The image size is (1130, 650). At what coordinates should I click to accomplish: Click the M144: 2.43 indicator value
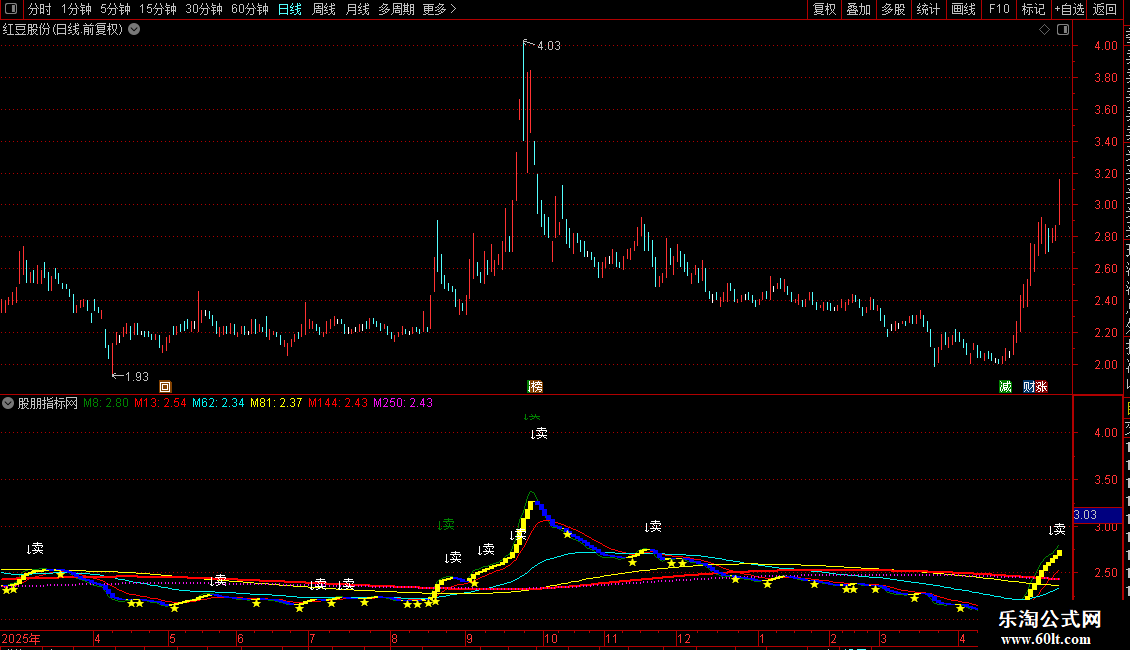(338, 404)
